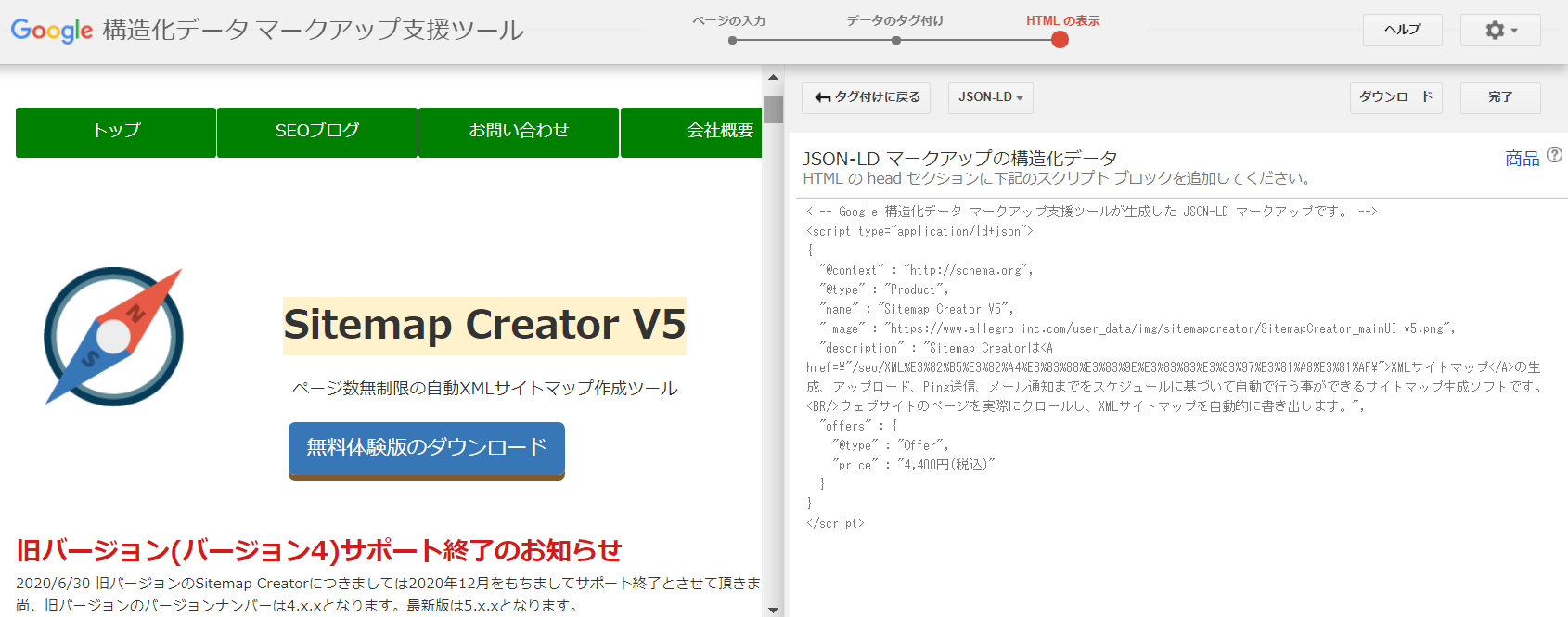Click the compass logo image
This screenshot has width=1568, height=617.
[x=113, y=337]
